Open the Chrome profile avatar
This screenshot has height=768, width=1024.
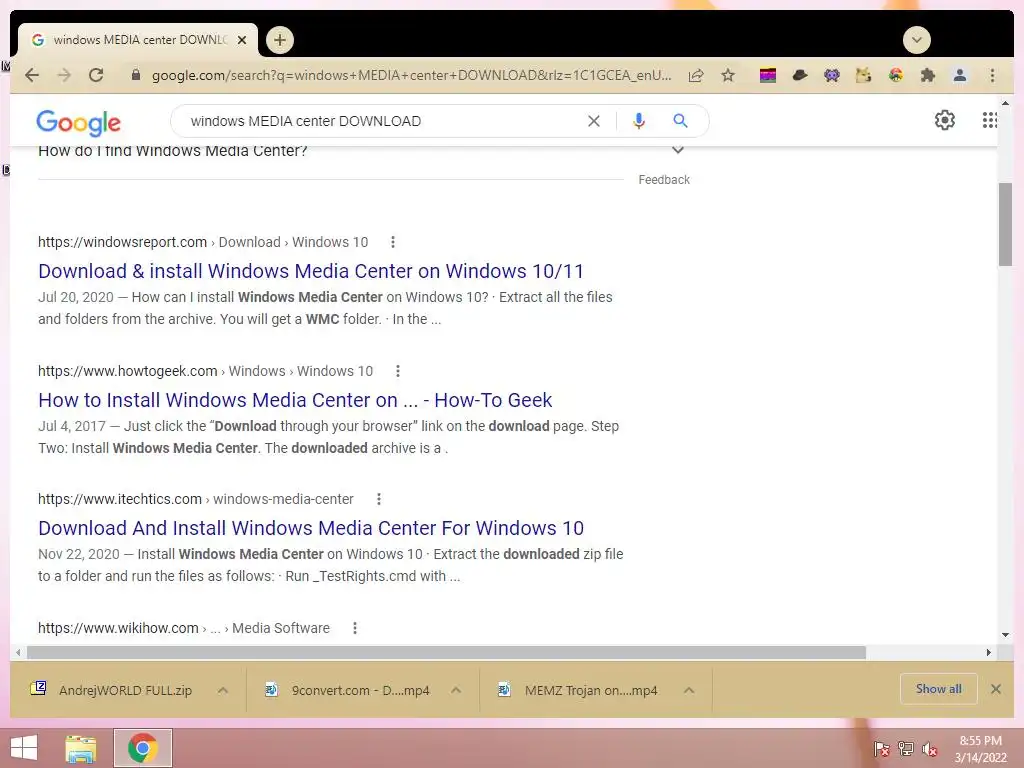959,75
